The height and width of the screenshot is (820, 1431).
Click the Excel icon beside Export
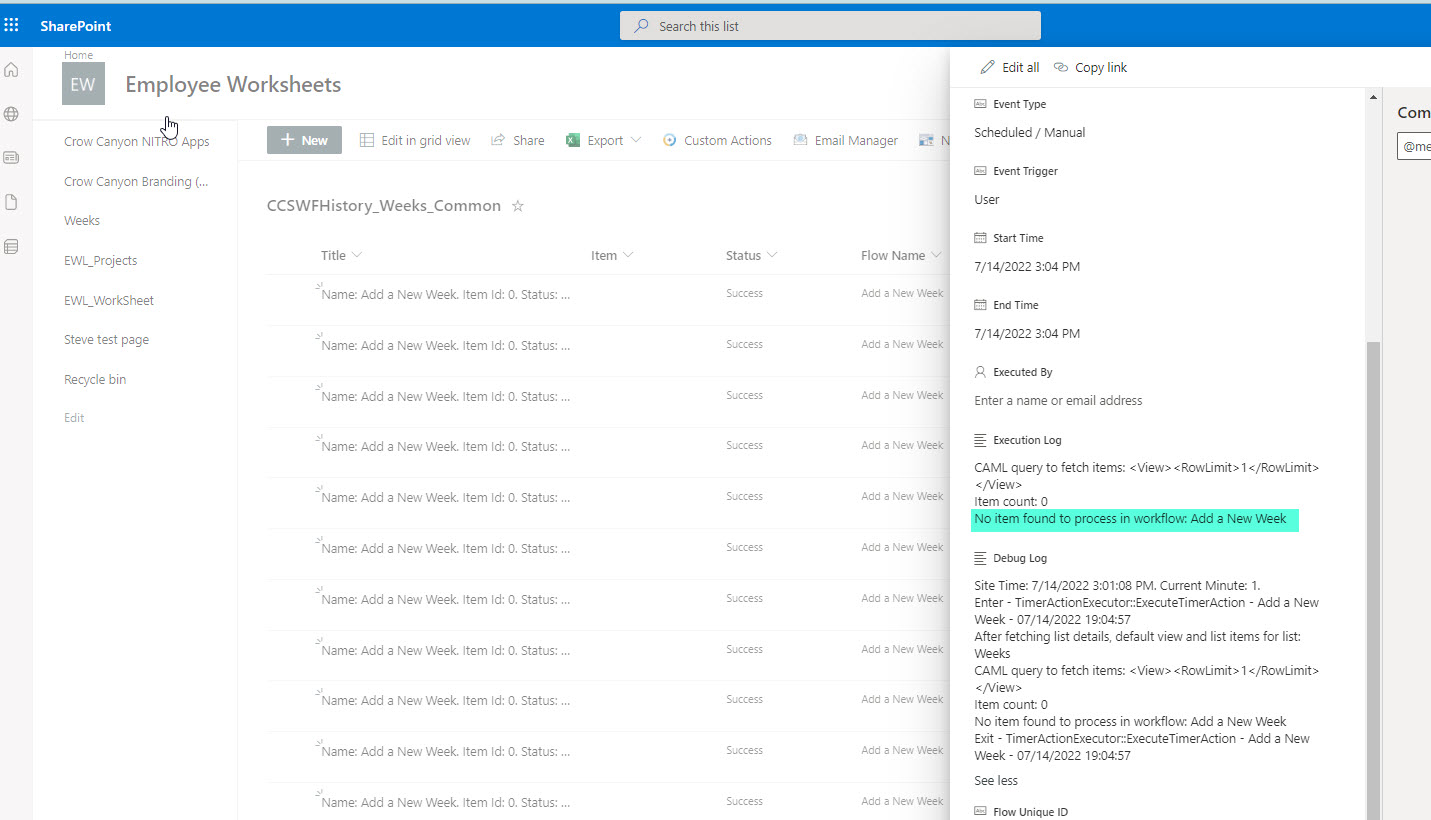(x=573, y=141)
